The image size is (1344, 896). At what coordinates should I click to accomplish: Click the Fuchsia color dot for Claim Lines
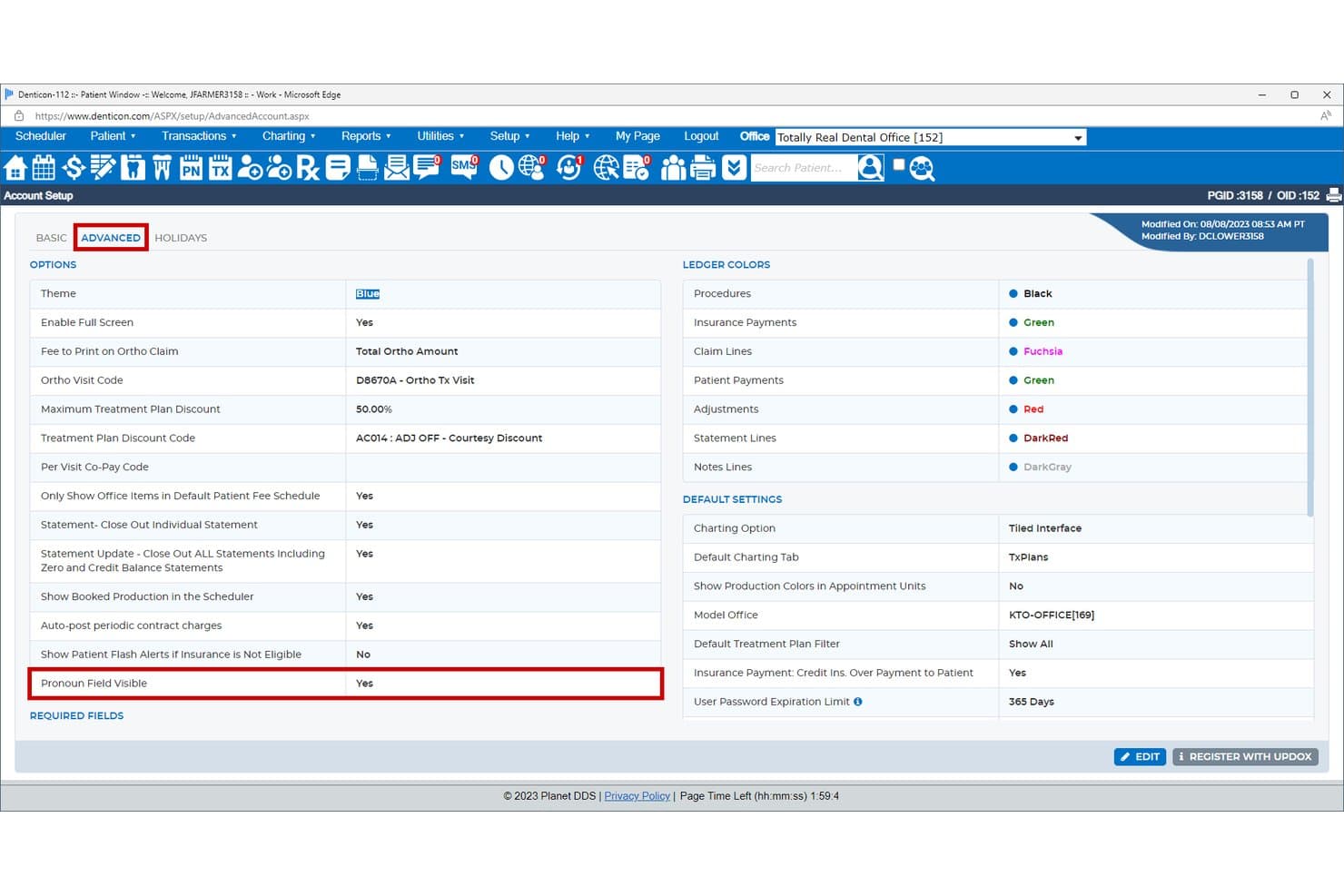pyautogui.click(x=1013, y=351)
